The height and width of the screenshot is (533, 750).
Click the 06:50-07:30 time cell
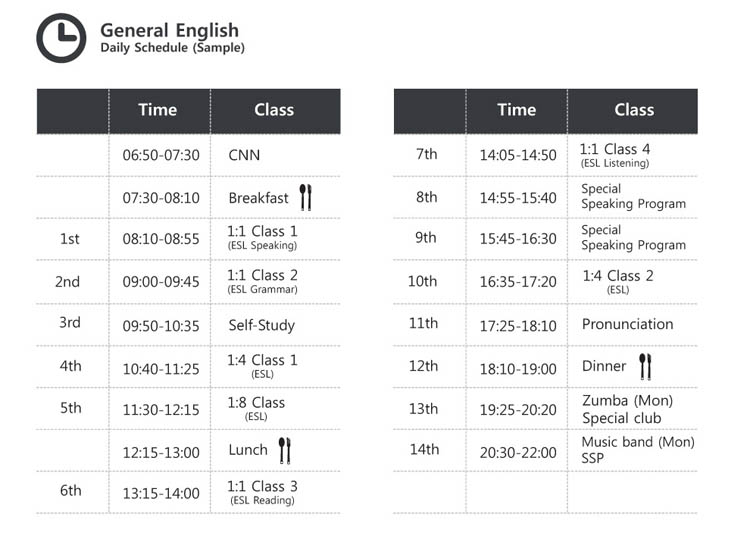(x=161, y=155)
